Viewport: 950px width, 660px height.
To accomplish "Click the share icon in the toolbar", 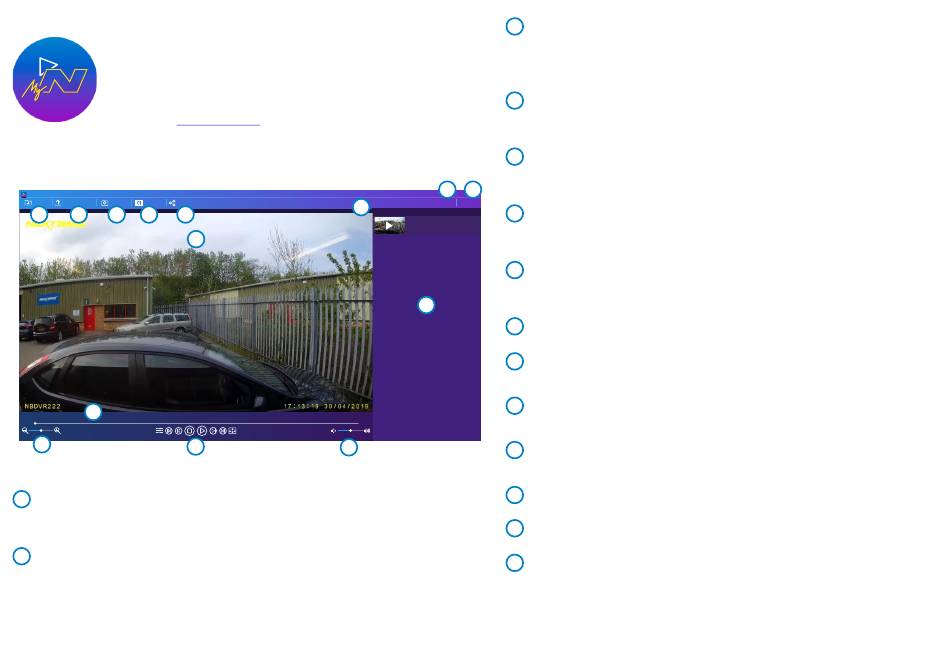I will tap(172, 203).
